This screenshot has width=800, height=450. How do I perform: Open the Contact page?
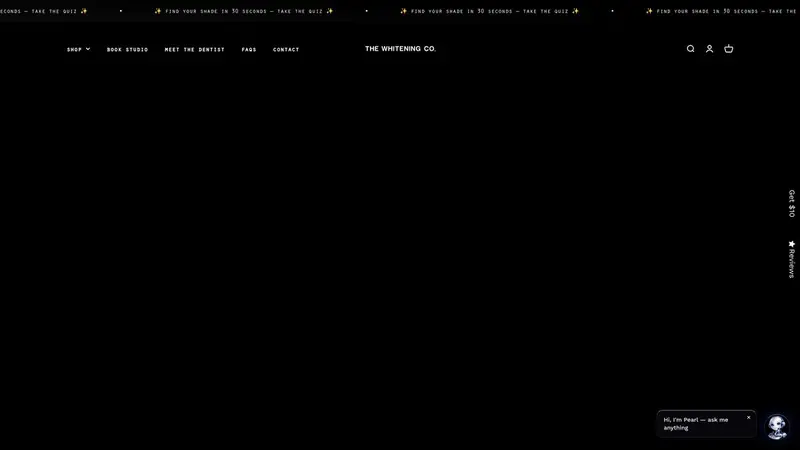point(286,49)
